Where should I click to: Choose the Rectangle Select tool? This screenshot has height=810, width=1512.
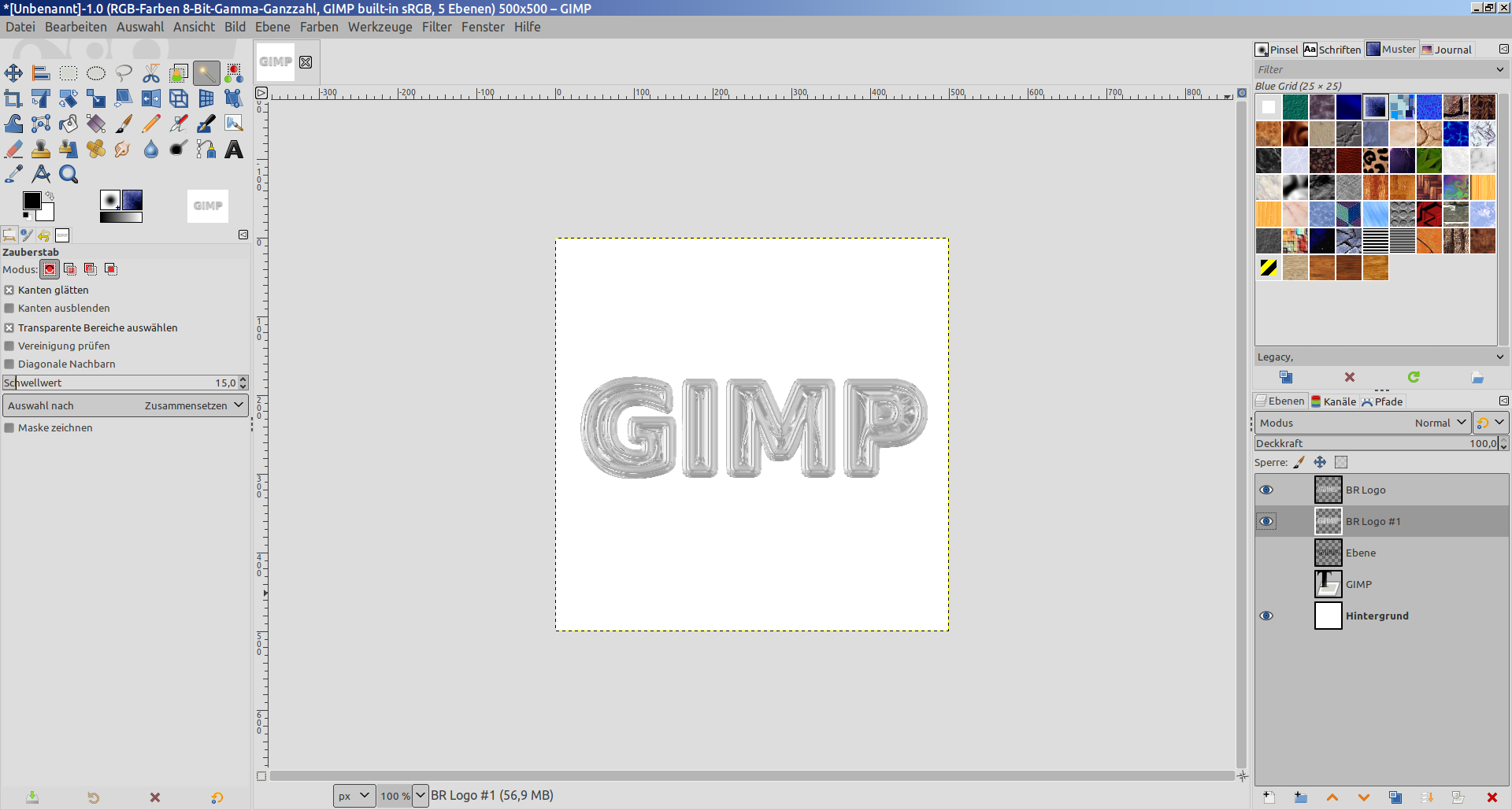pos(69,73)
